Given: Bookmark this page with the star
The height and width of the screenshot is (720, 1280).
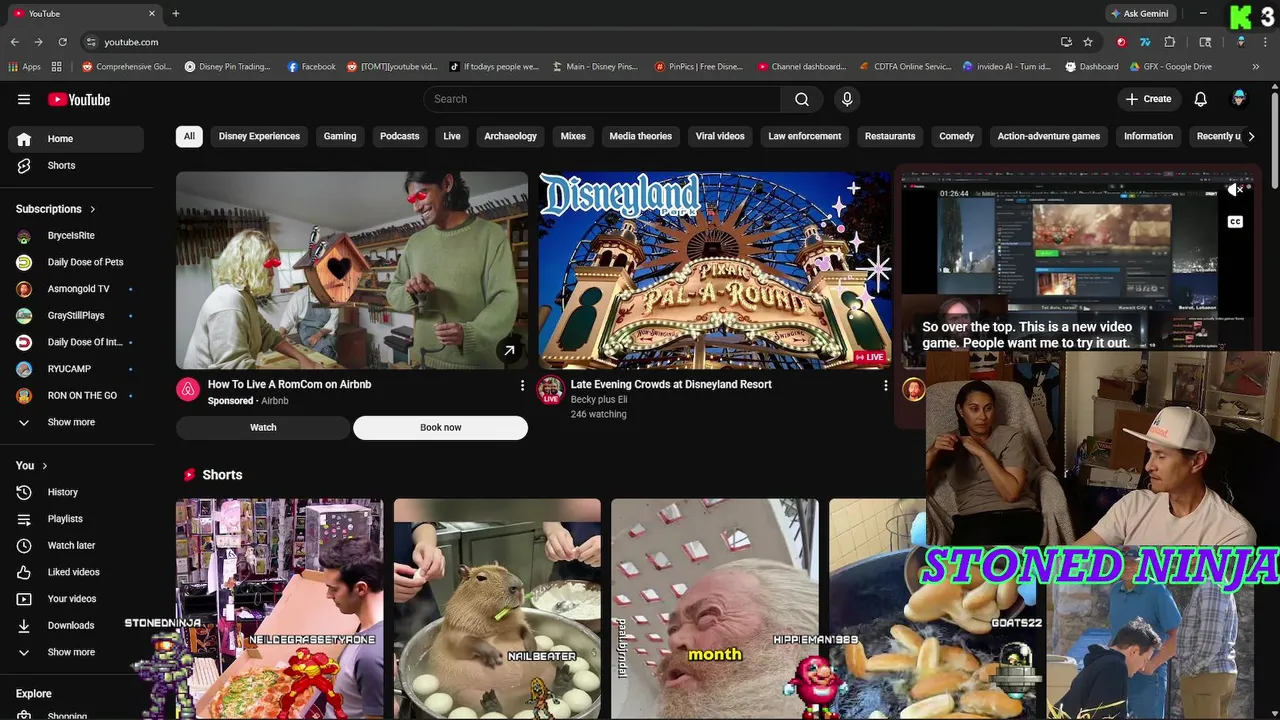Looking at the screenshot, I should [x=1088, y=42].
